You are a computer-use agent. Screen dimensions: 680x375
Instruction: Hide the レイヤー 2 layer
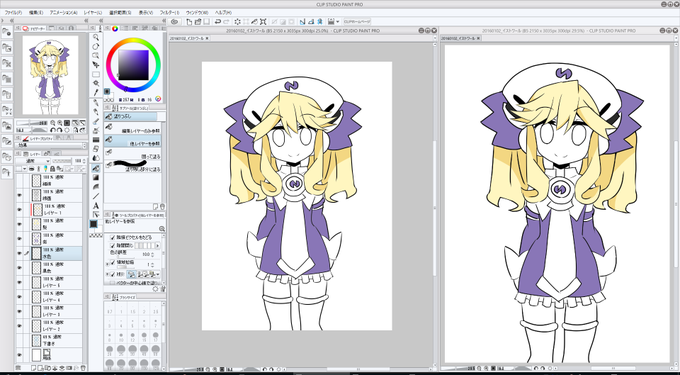19,326
